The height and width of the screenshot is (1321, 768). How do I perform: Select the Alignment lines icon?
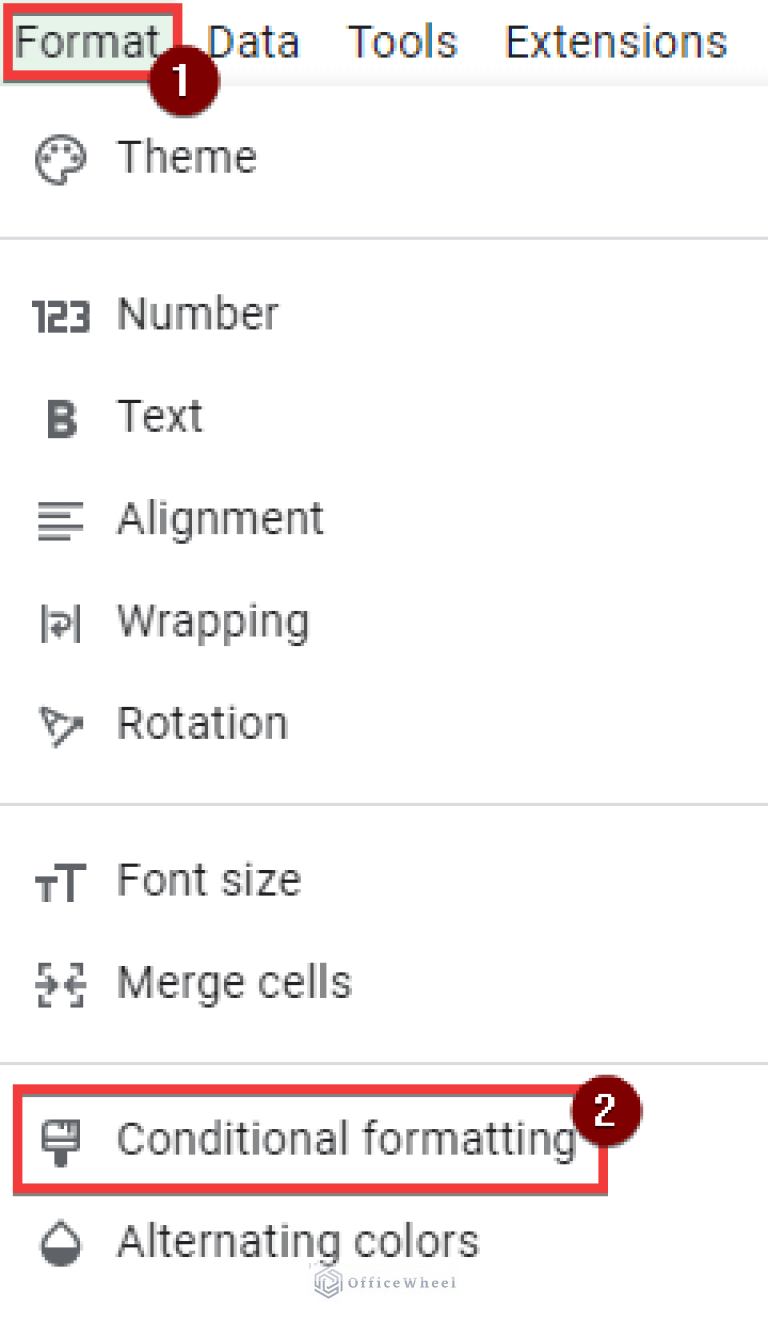[x=60, y=521]
